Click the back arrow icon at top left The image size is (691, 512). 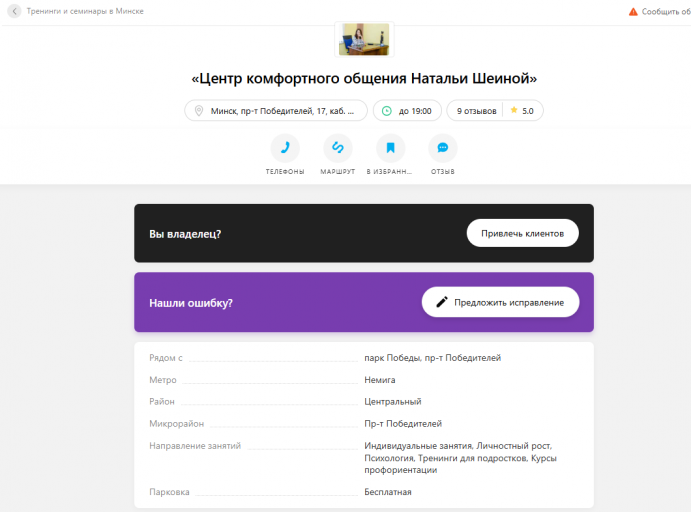click(x=14, y=11)
